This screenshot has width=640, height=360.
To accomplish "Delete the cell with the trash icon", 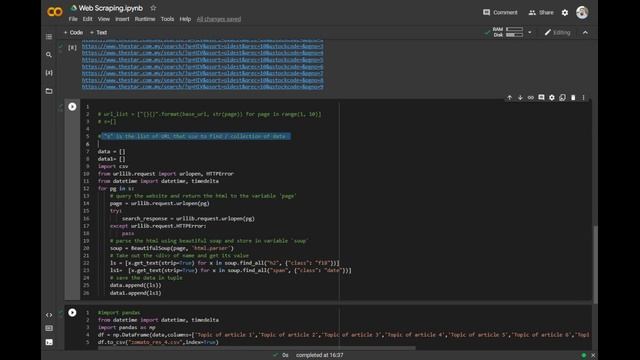I will pos(573,98).
